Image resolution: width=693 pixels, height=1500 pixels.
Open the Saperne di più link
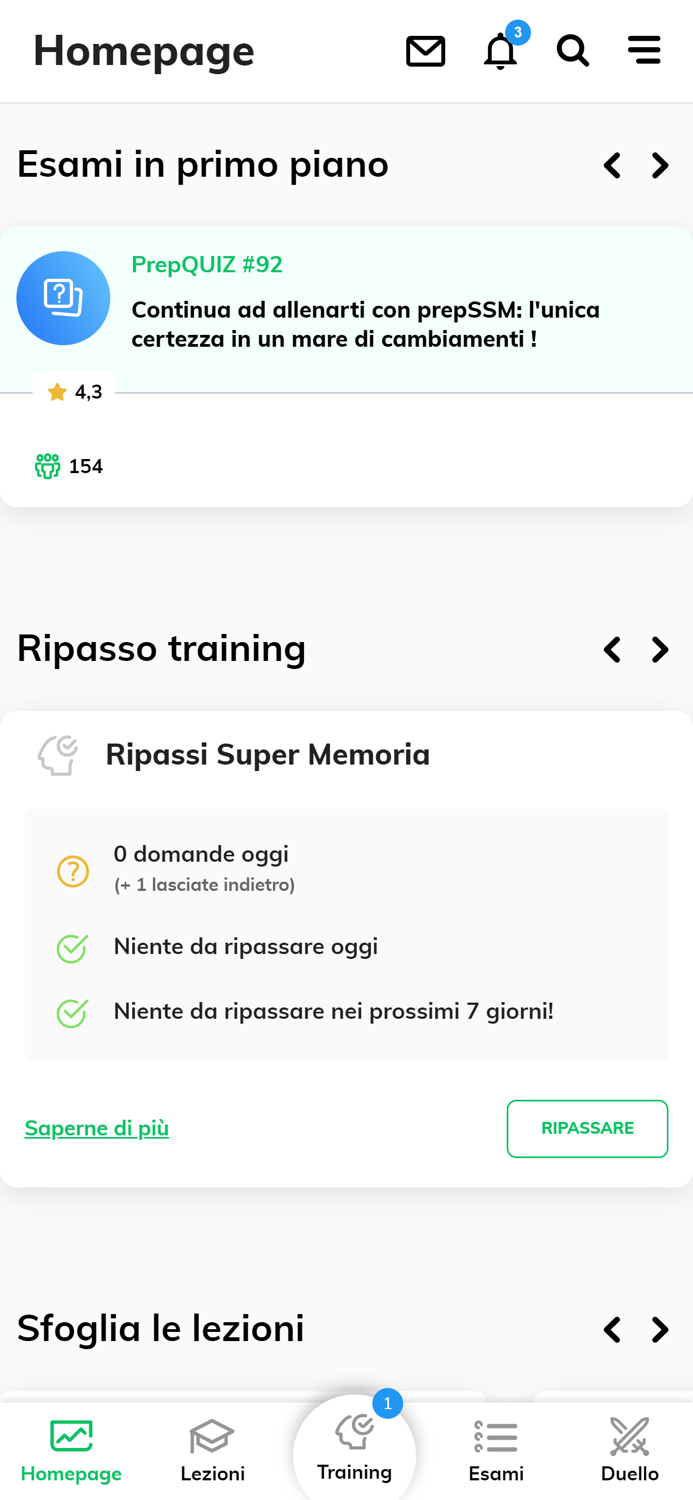click(96, 1128)
